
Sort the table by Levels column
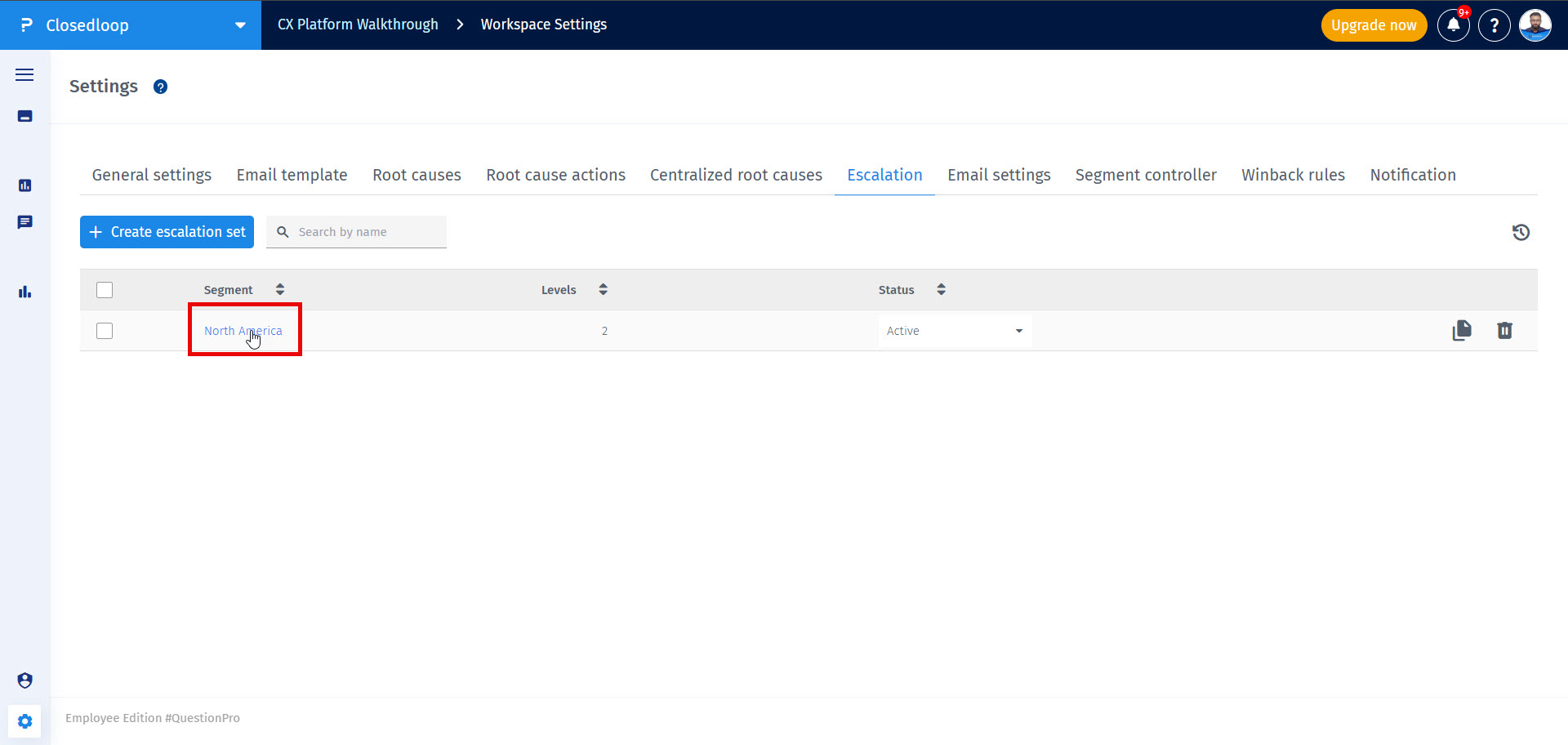pyautogui.click(x=603, y=289)
